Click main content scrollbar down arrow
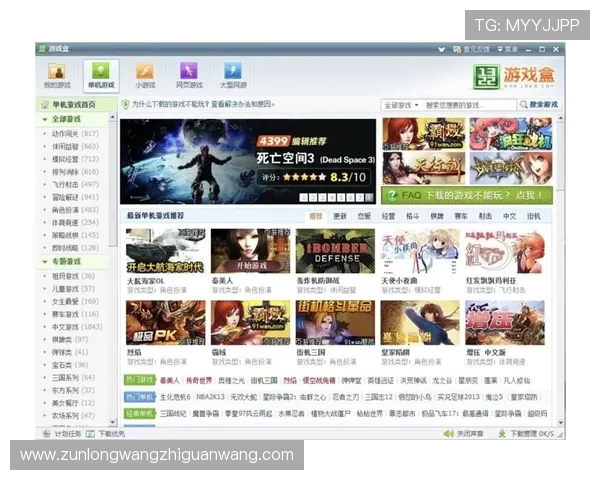This screenshot has height=480, width=600. point(561,423)
